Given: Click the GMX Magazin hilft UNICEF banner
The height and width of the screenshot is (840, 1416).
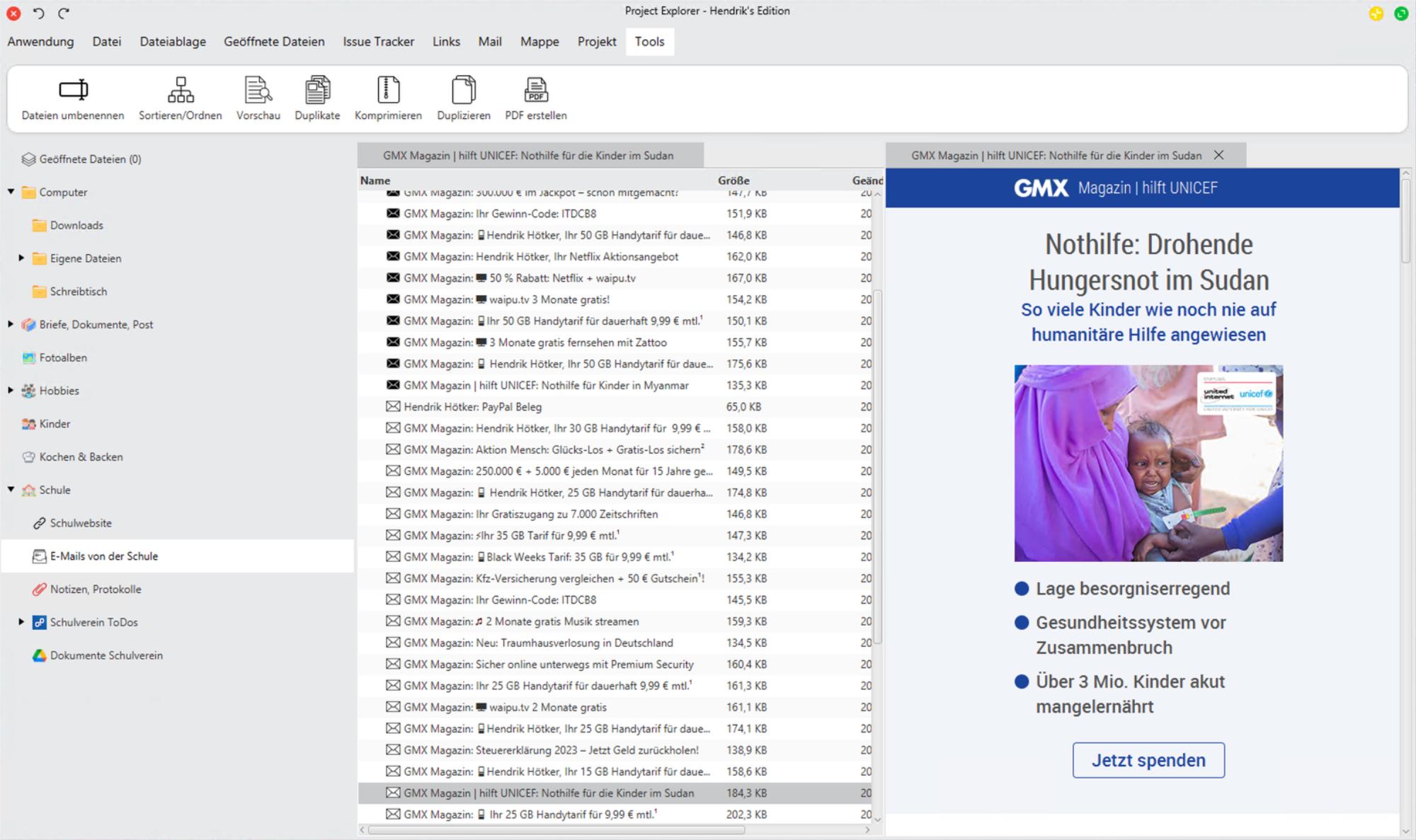Looking at the screenshot, I should 1142,188.
